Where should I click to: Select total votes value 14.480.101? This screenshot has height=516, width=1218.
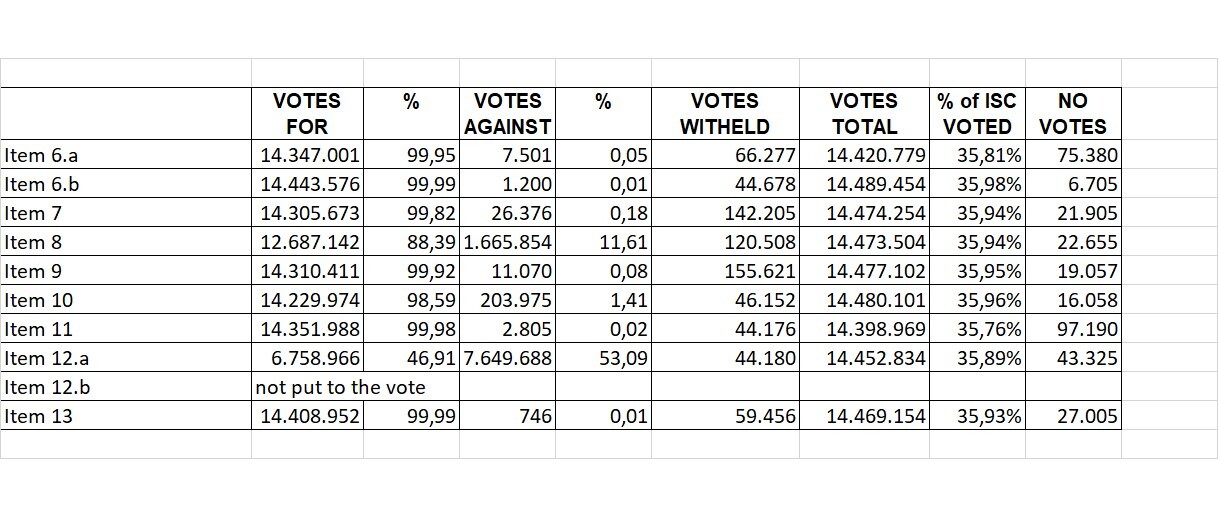pos(878,301)
